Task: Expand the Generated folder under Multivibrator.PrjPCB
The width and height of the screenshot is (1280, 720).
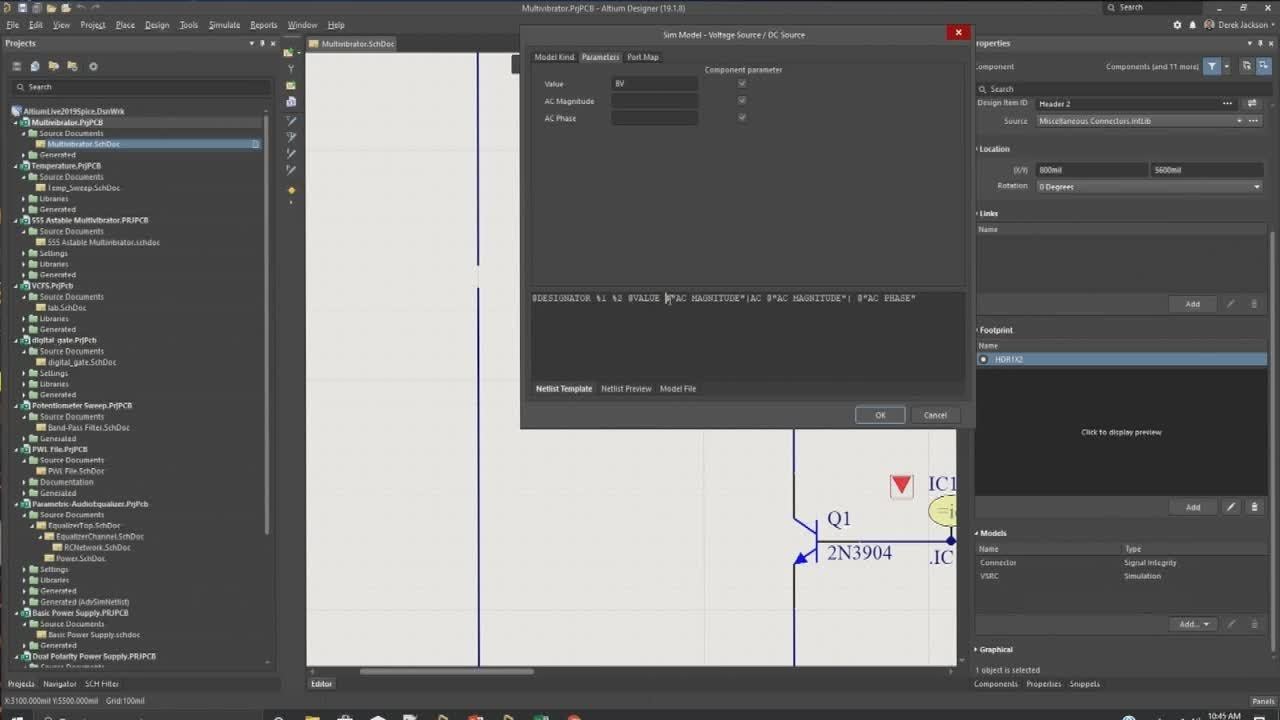Action: pyautogui.click(x=25, y=155)
